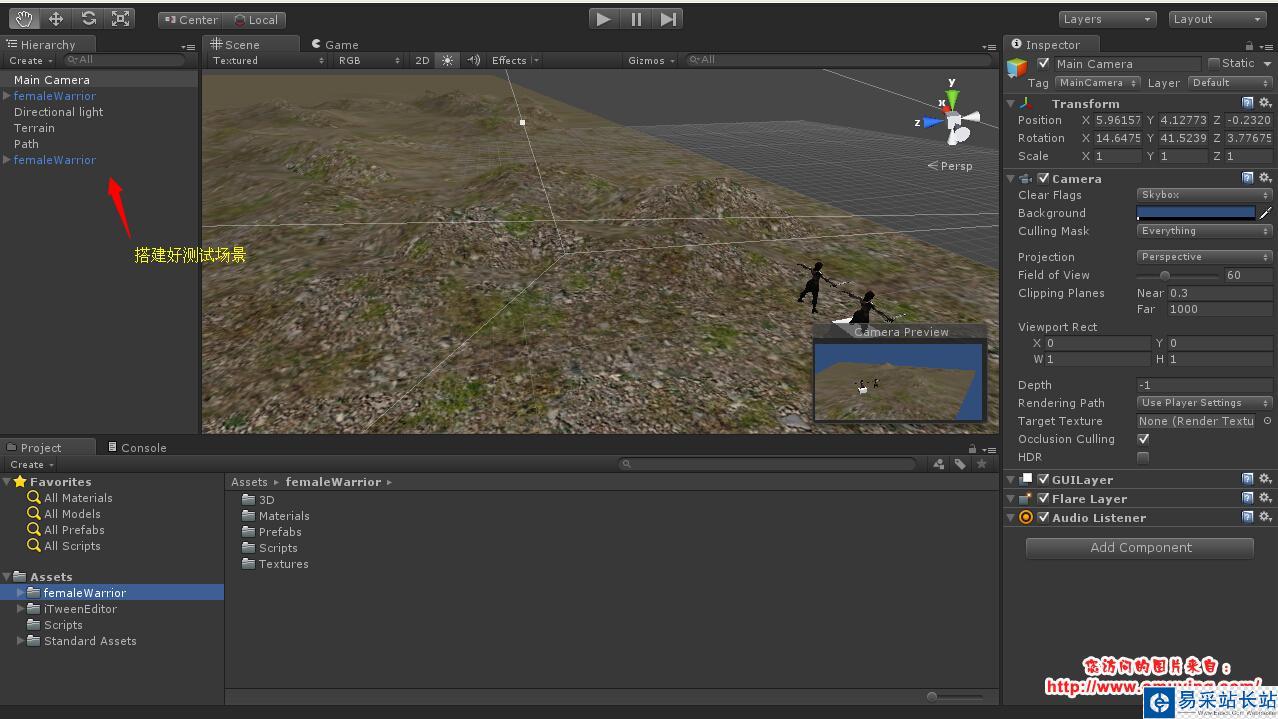This screenshot has height=719, width=1278.
Task: Disable the Occlusion Culling checkbox
Action: (1143, 439)
